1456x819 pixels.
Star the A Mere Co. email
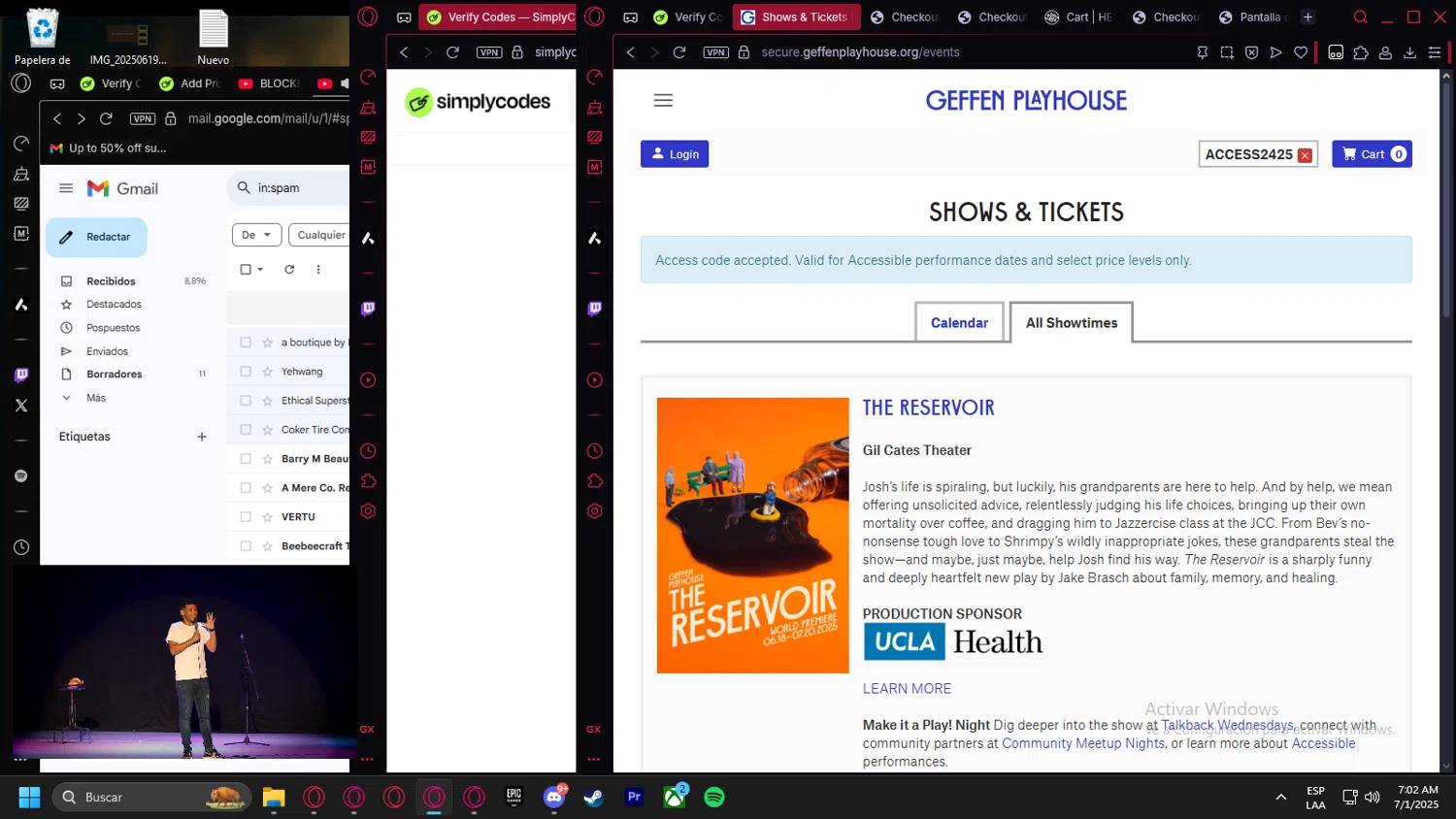click(267, 488)
